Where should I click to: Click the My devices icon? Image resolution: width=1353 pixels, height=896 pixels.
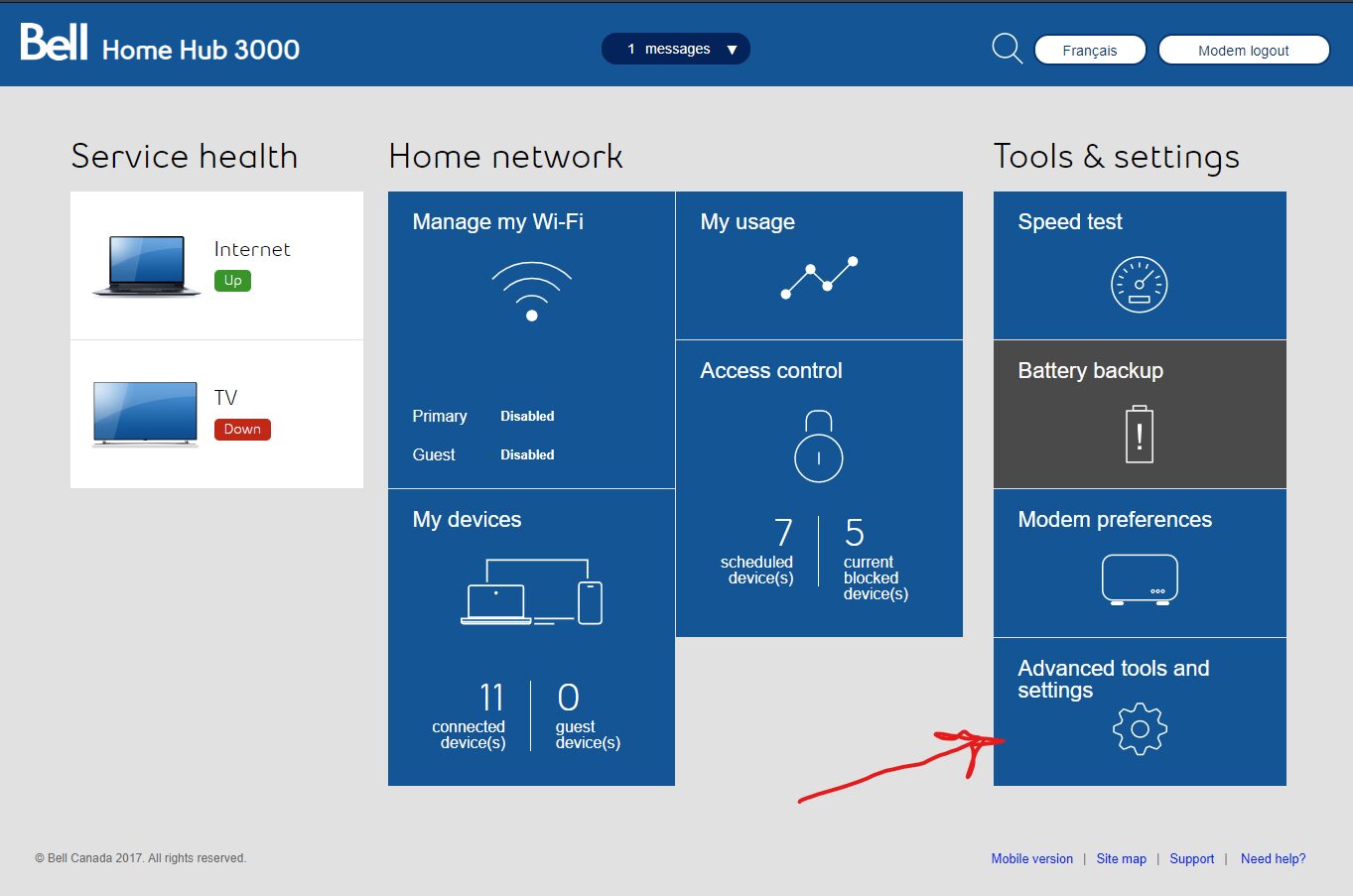pos(531,591)
